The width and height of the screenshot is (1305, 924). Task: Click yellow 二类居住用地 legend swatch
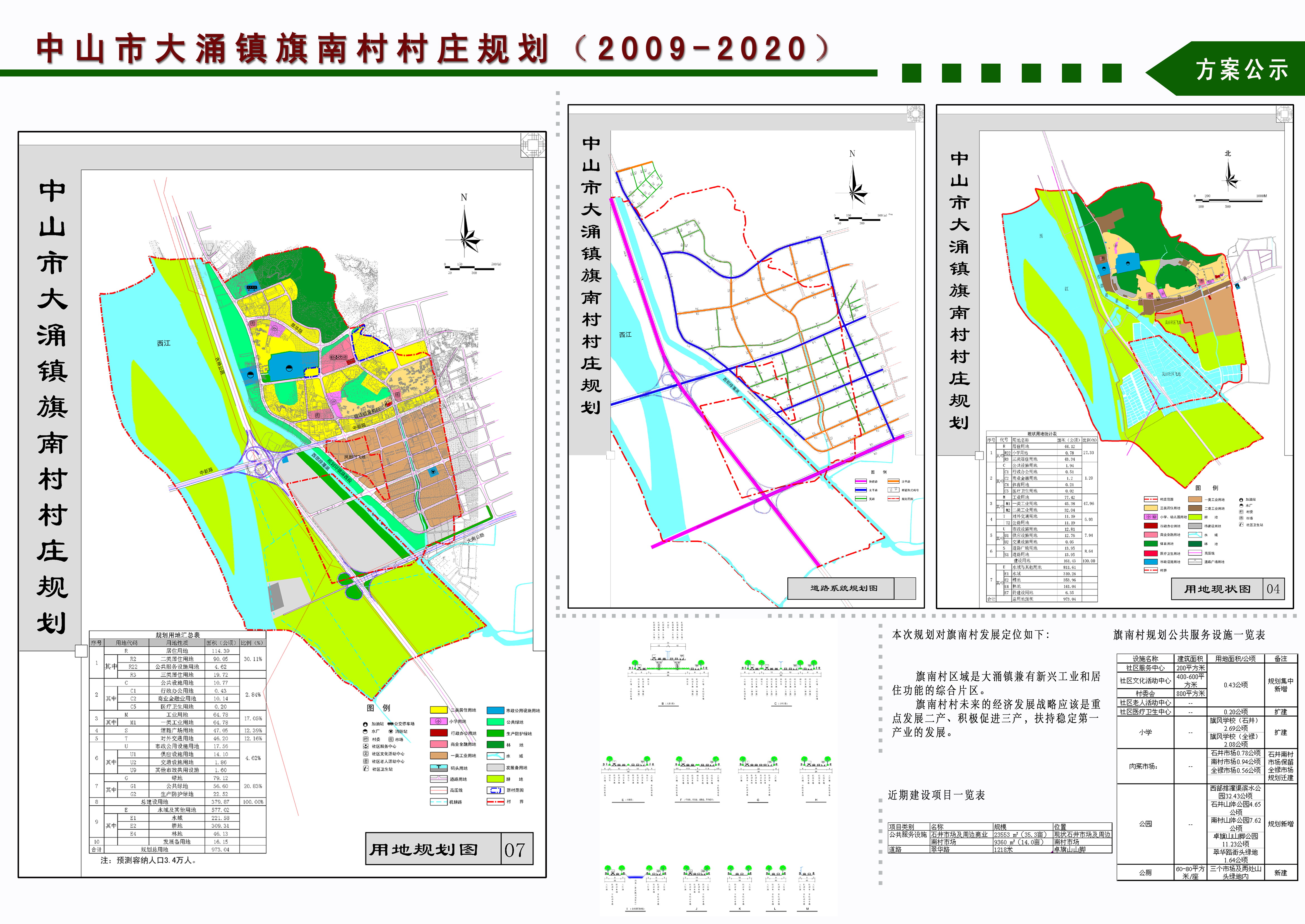[x=439, y=710]
